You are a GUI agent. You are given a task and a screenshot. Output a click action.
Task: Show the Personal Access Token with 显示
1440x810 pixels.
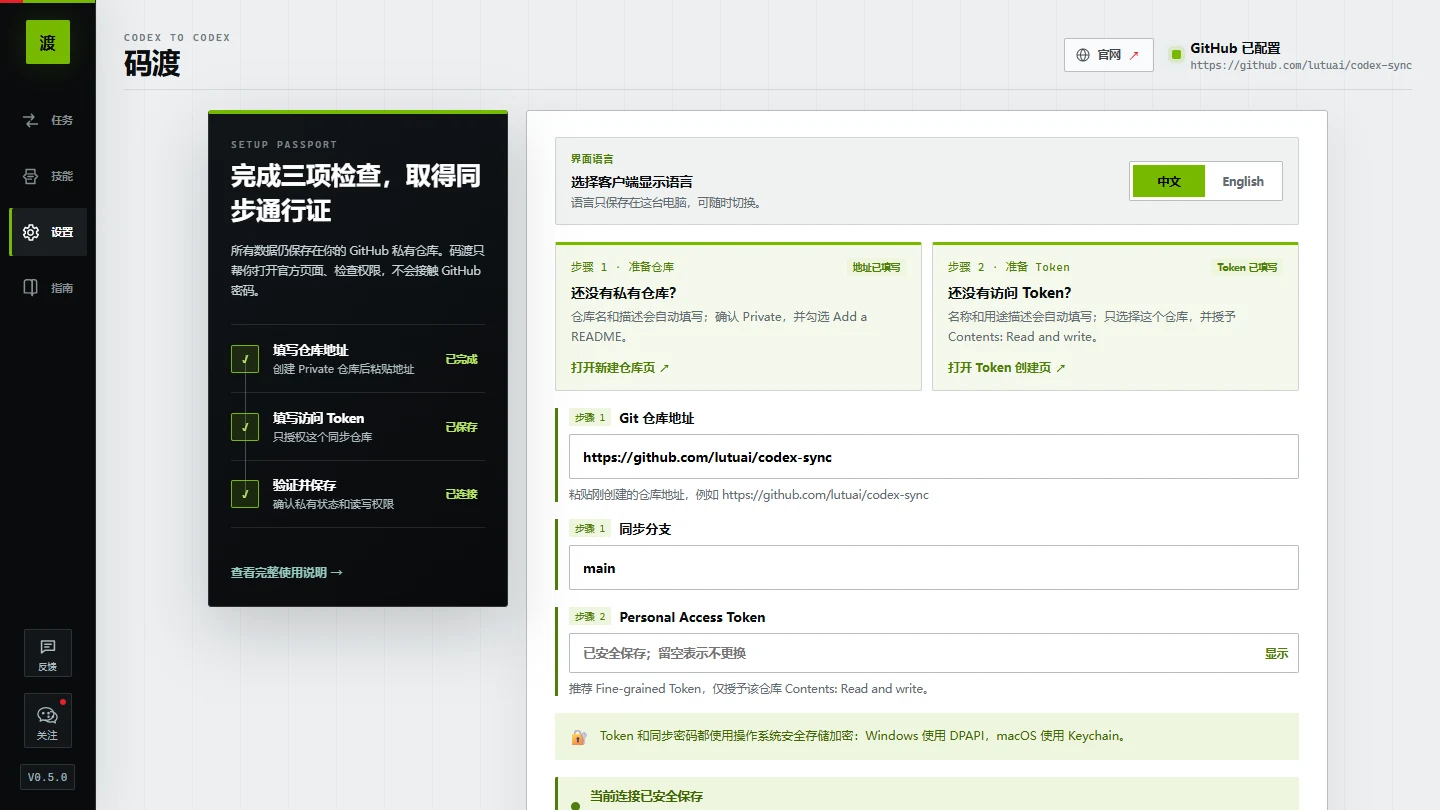[x=1276, y=654]
